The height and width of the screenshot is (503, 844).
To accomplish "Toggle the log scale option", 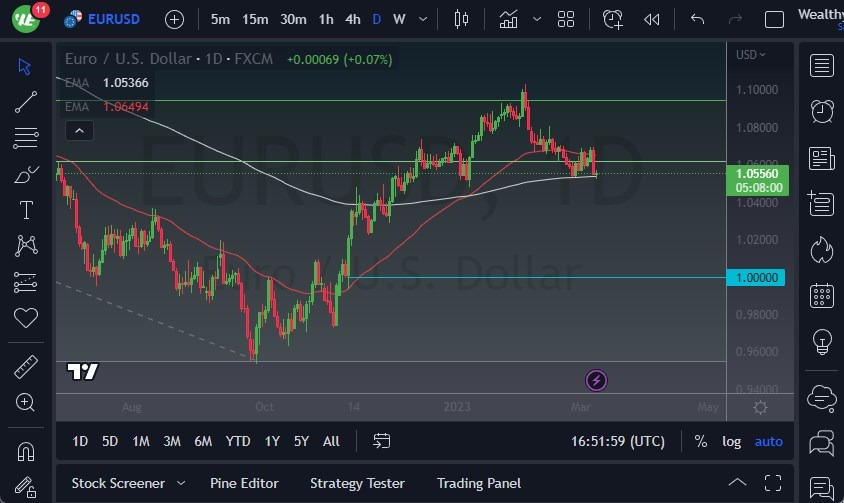I will (732, 441).
